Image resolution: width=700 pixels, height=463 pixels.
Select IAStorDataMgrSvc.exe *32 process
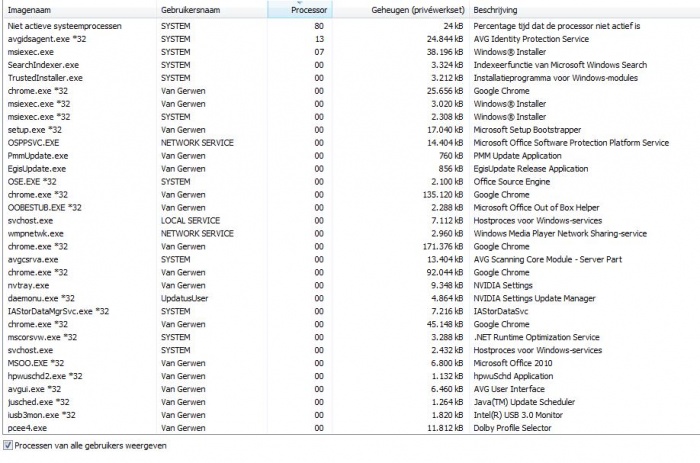(352, 311)
